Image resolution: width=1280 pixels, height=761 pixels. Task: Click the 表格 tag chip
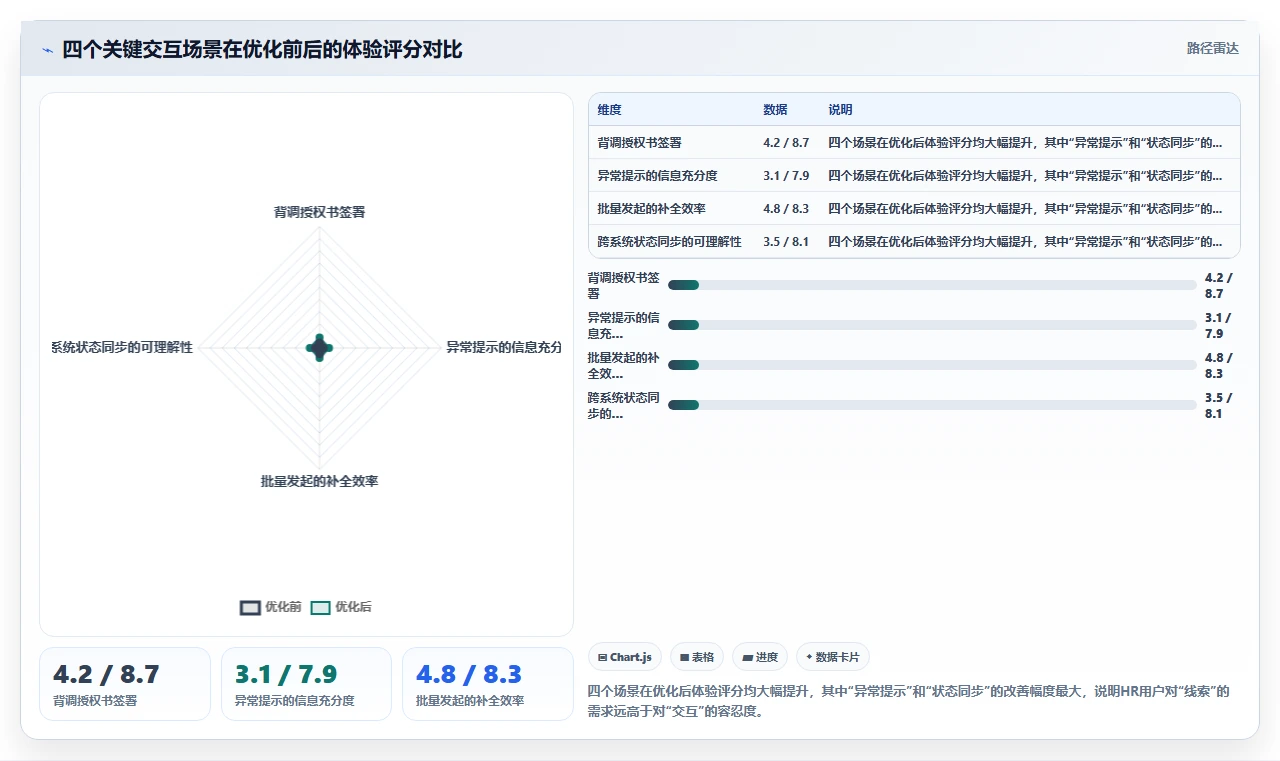pyautogui.click(x=697, y=657)
